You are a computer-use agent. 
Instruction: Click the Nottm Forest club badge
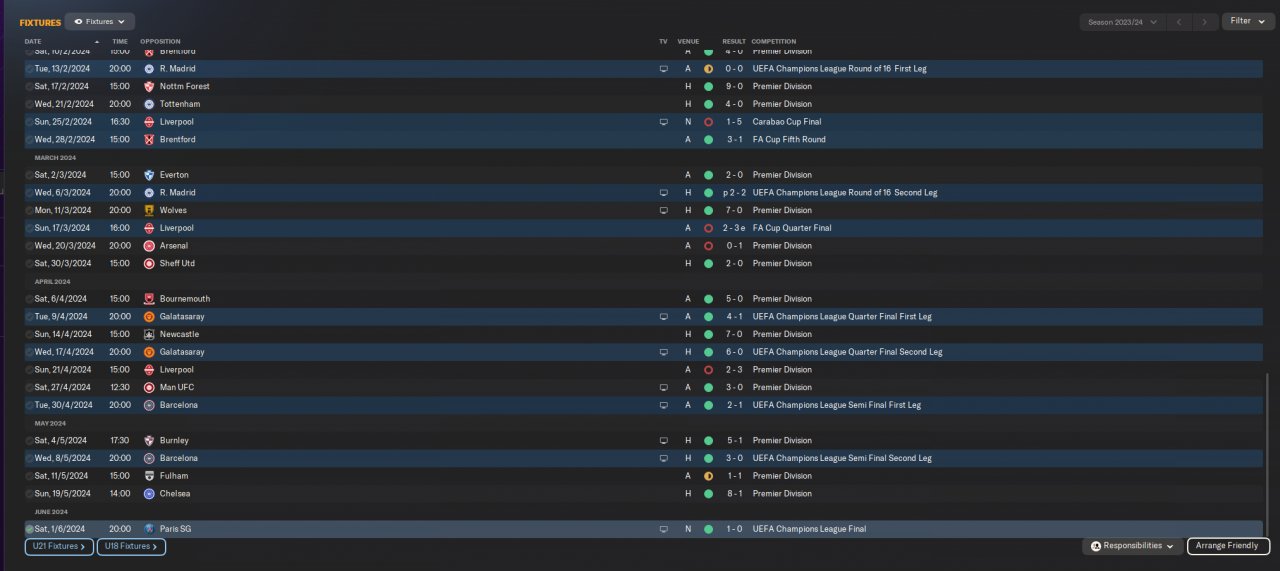point(149,86)
